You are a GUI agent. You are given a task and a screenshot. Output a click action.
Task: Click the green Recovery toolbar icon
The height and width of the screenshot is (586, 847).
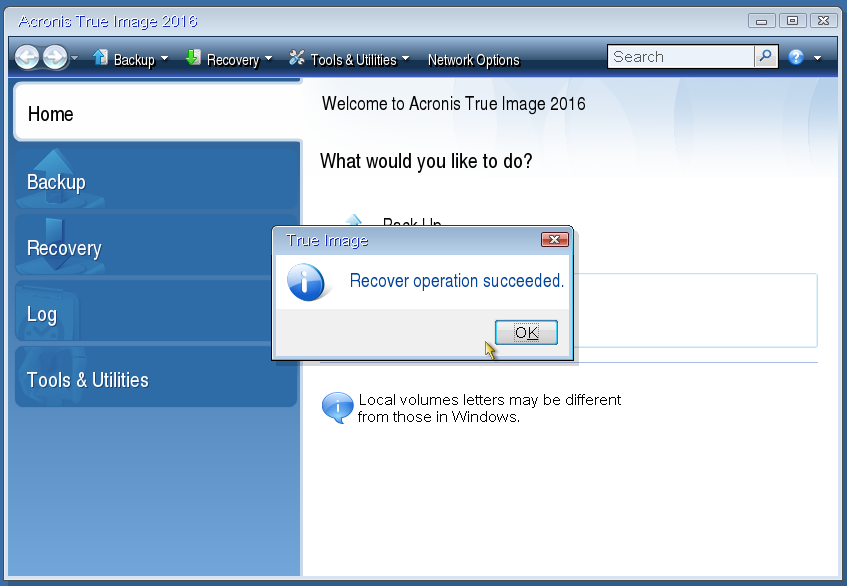[x=193, y=57]
